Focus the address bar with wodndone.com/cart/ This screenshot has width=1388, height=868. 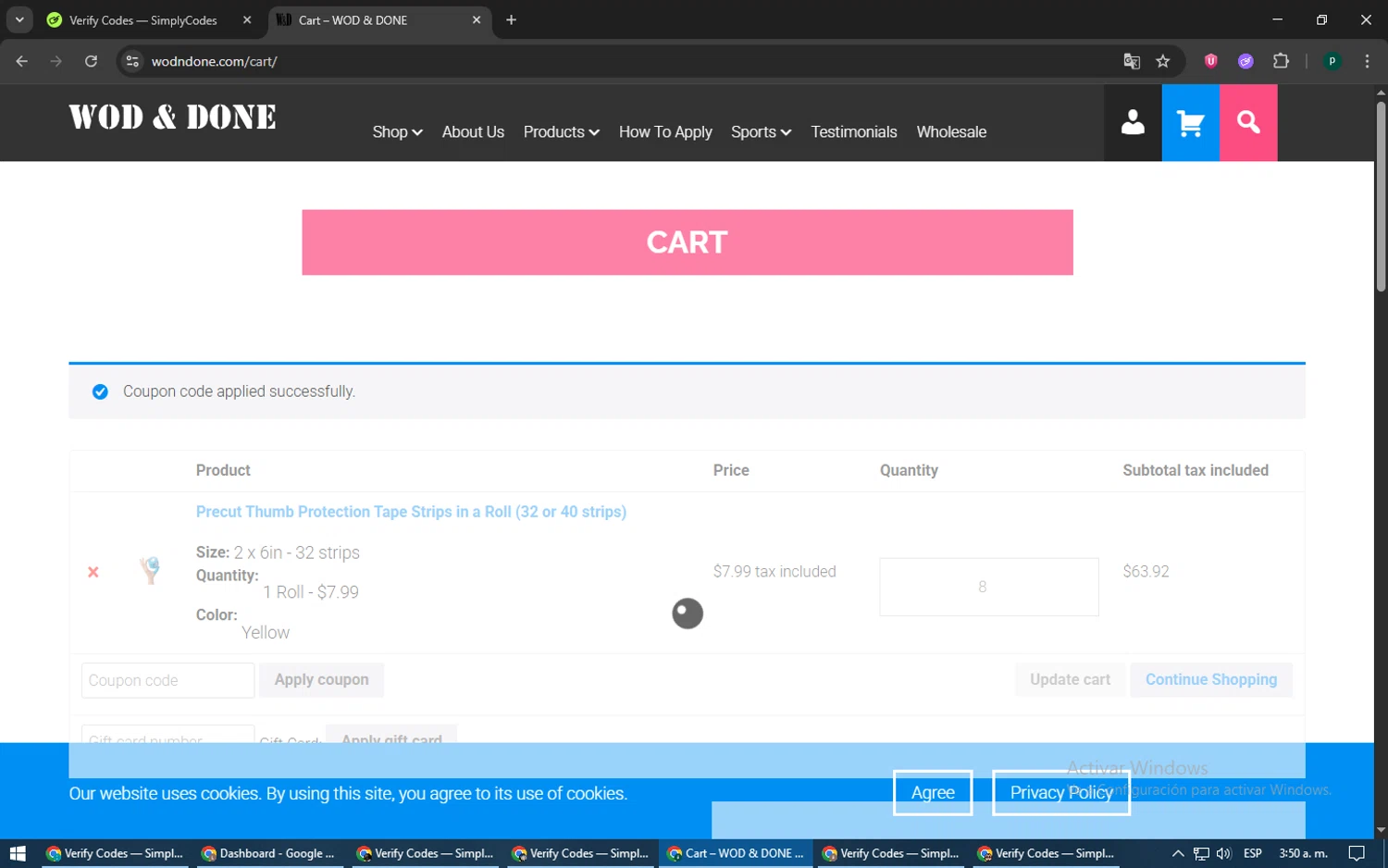pos(629,61)
